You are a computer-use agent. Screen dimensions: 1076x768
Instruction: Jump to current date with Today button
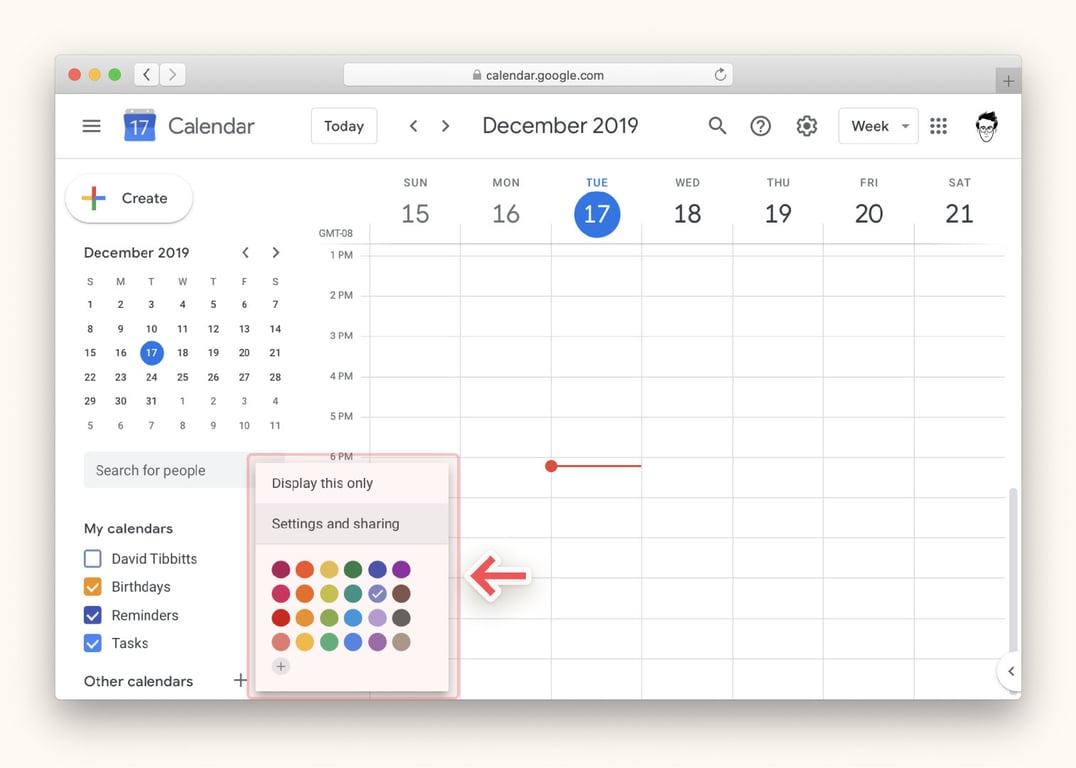(344, 126)
